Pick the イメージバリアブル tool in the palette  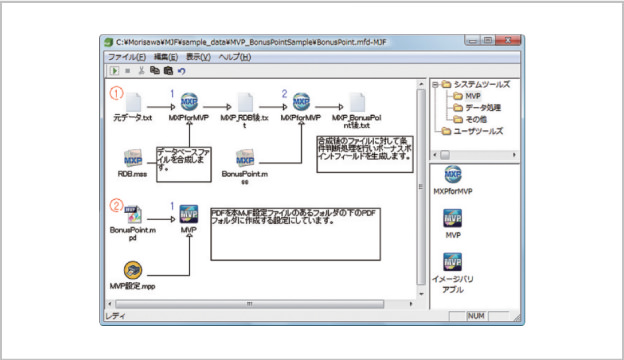452,262
